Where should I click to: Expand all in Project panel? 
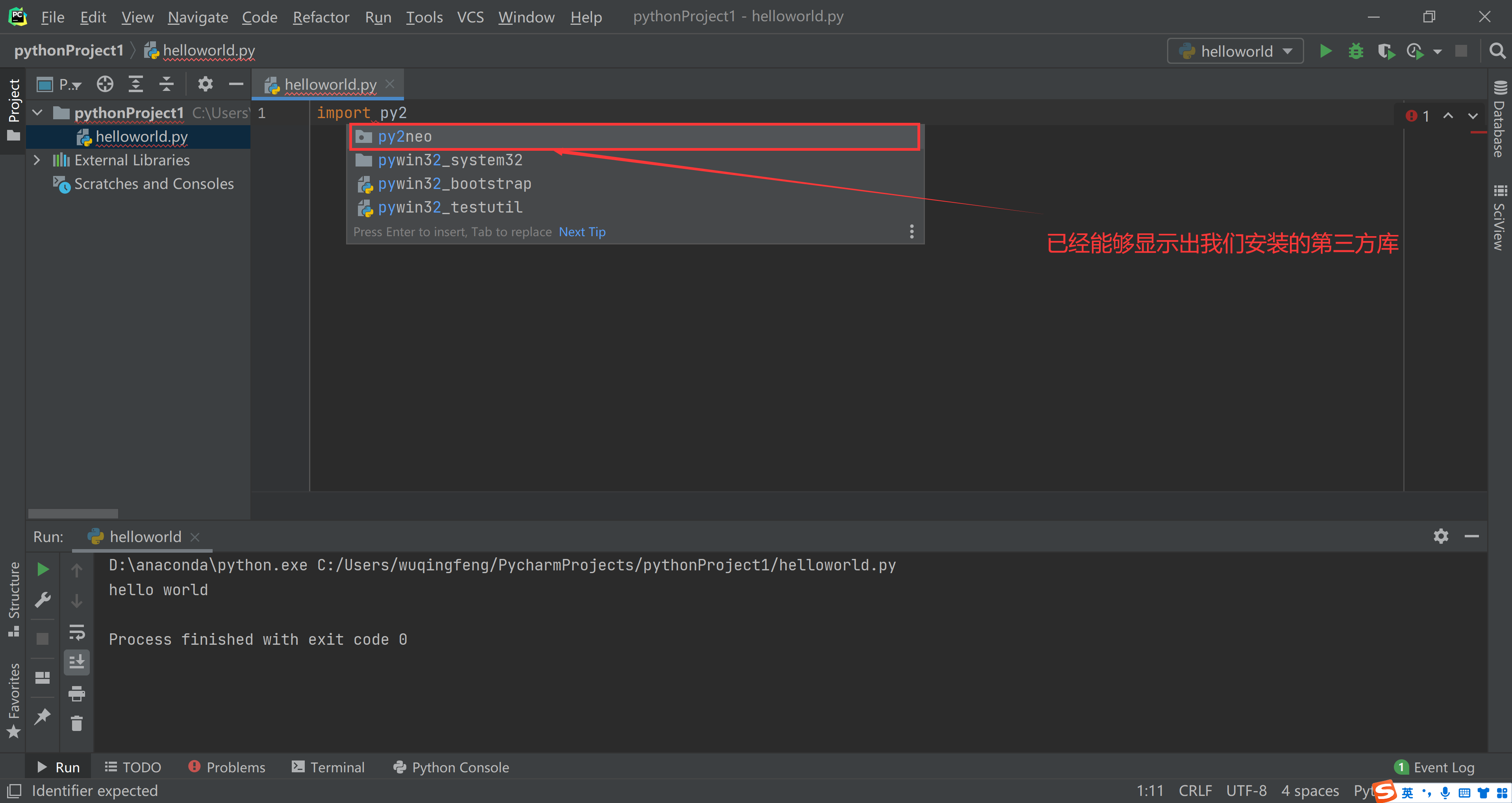(x=135, y=84)
